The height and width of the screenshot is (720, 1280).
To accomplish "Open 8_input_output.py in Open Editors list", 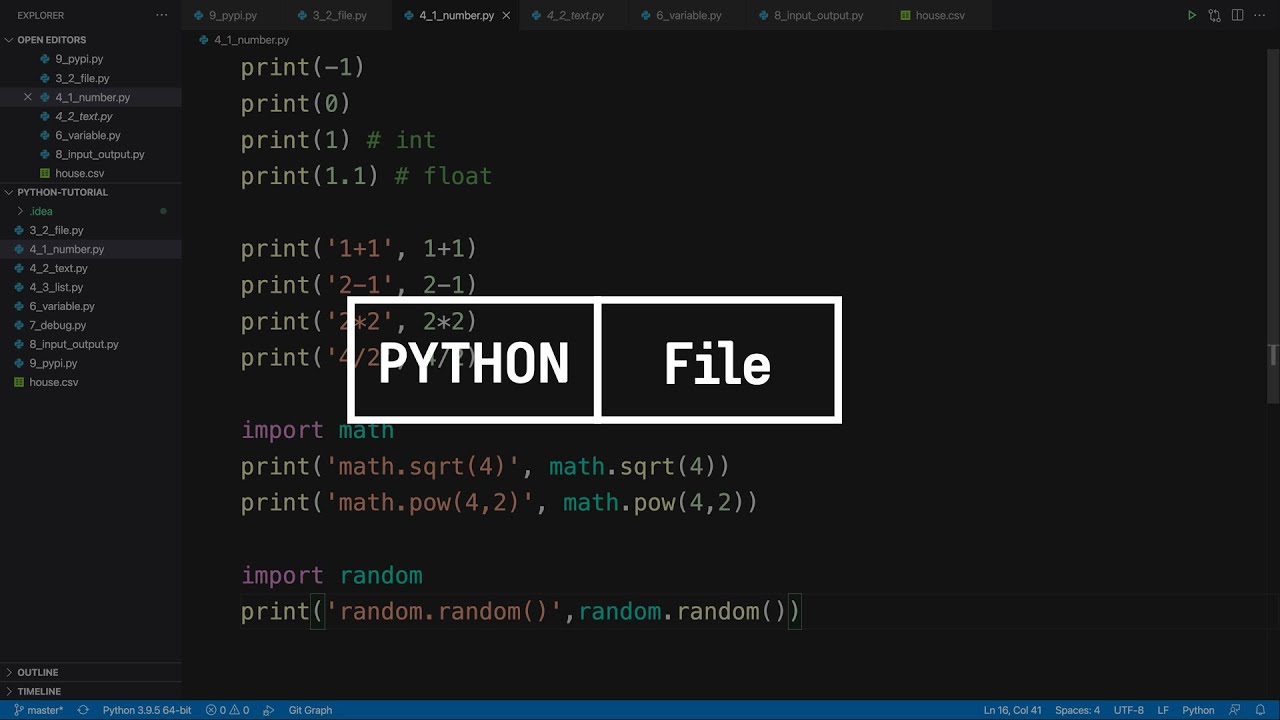I will click(90, 154).
